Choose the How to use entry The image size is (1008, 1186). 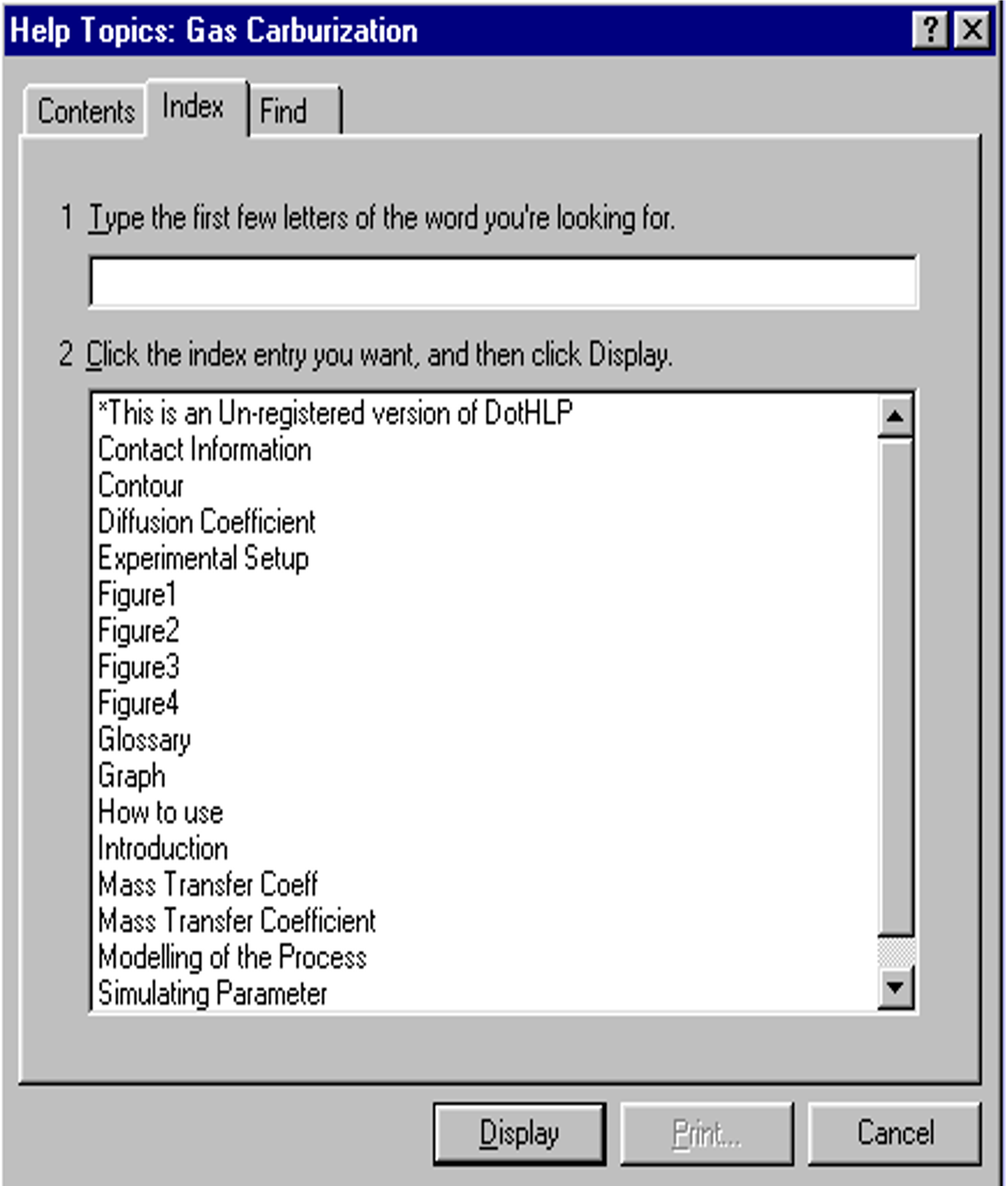[160, 812]
